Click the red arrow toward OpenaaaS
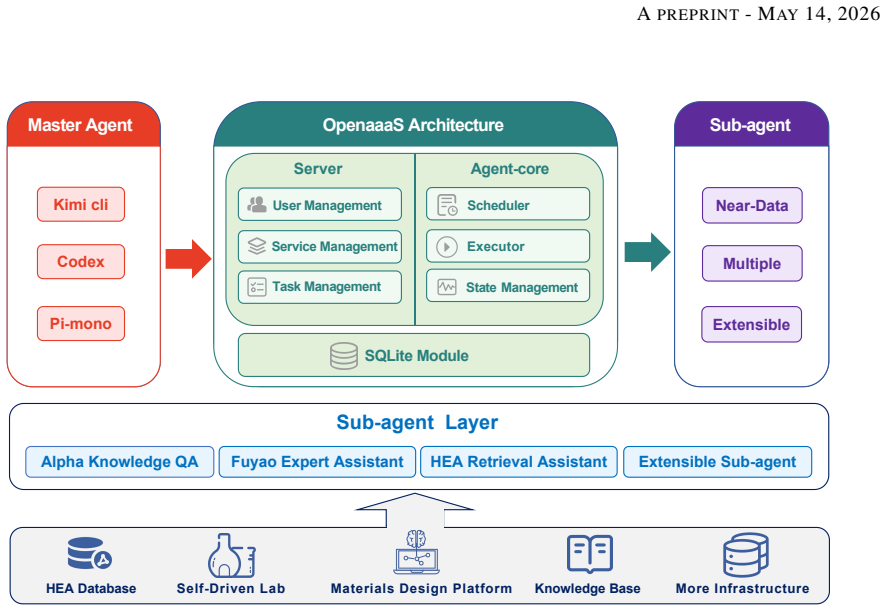This screenshot has height=611, width=886. 188,259
